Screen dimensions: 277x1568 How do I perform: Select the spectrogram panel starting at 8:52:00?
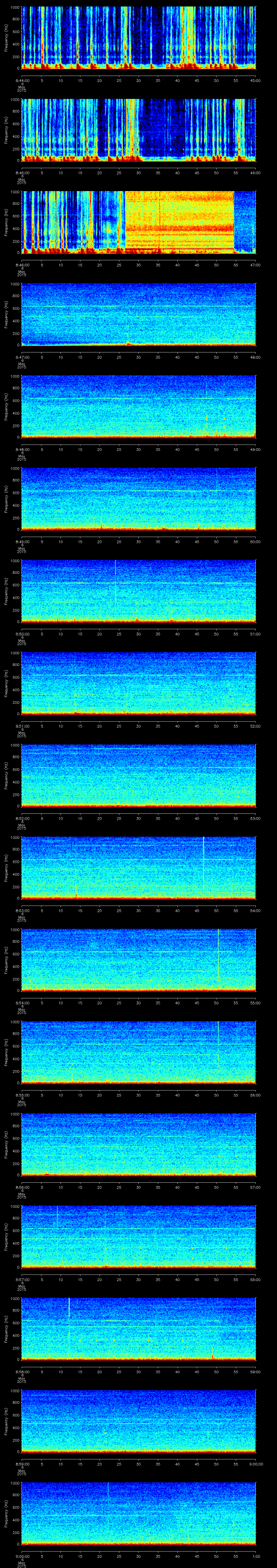coord(139,775)
